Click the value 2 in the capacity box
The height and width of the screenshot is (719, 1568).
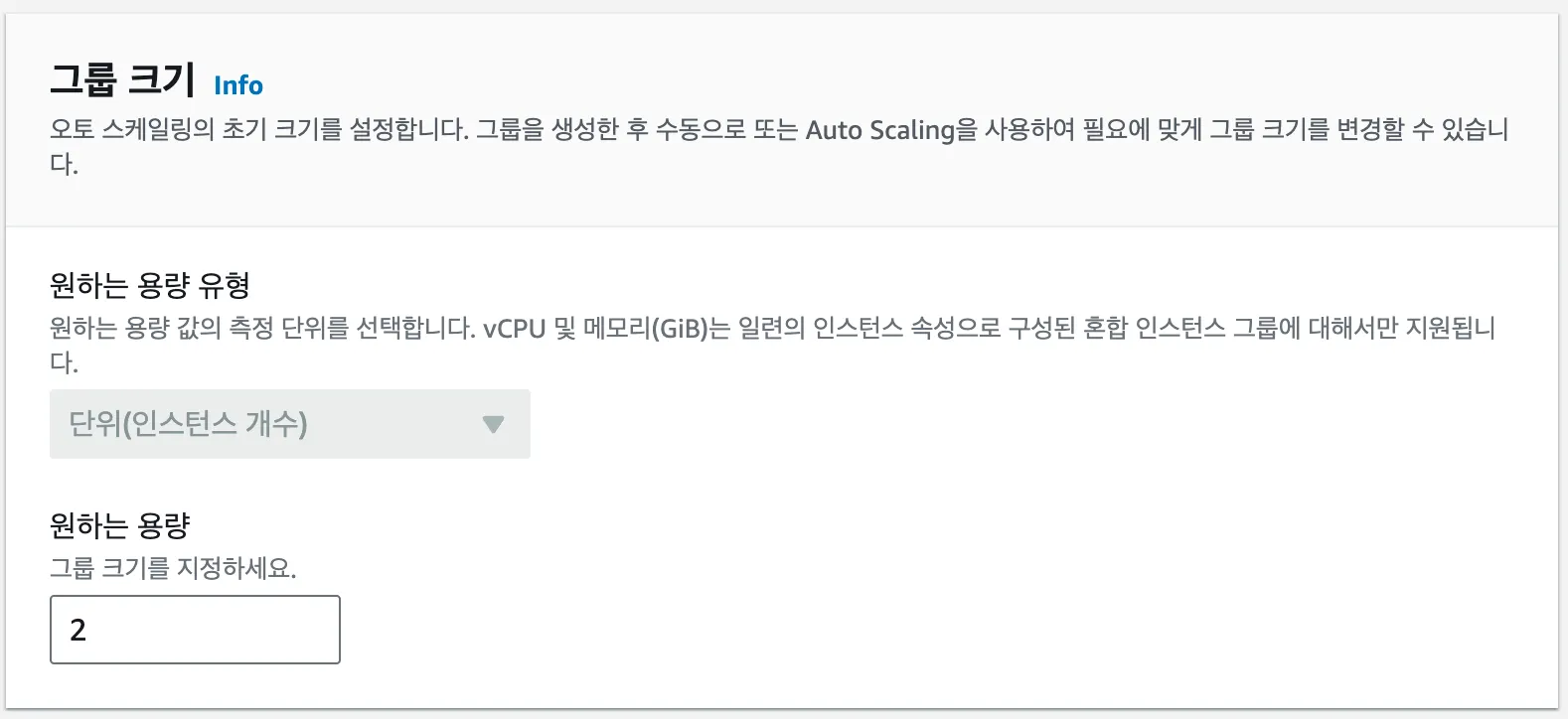click(x=78, y=630)
